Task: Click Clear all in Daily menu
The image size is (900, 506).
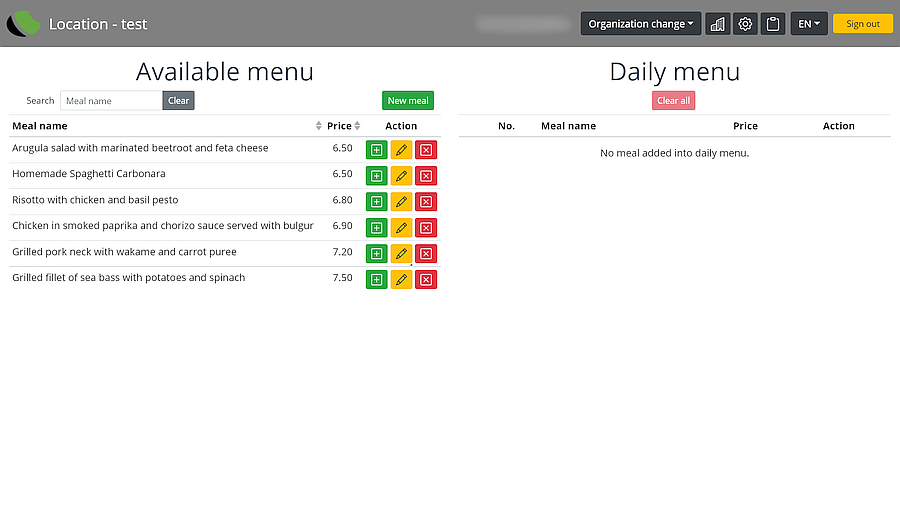Action: pyautogui.click(x=673, y=100)
